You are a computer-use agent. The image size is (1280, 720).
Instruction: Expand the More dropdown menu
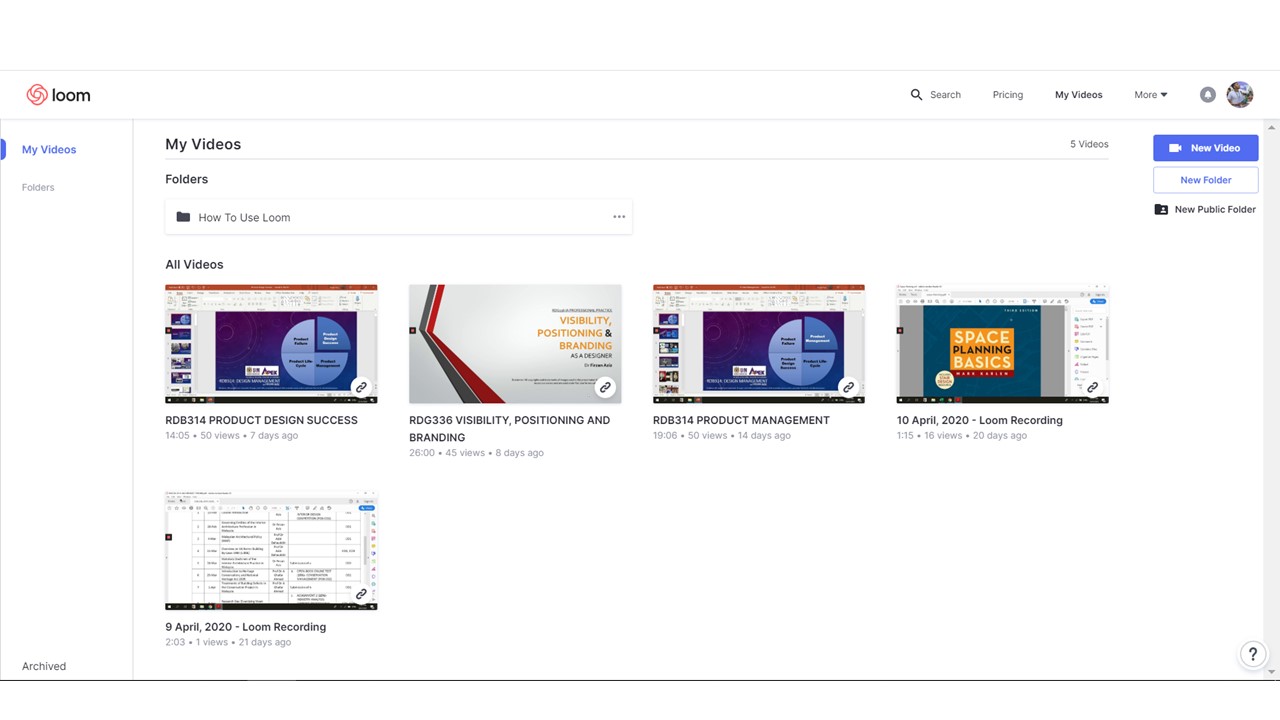tap(1151, 95)
